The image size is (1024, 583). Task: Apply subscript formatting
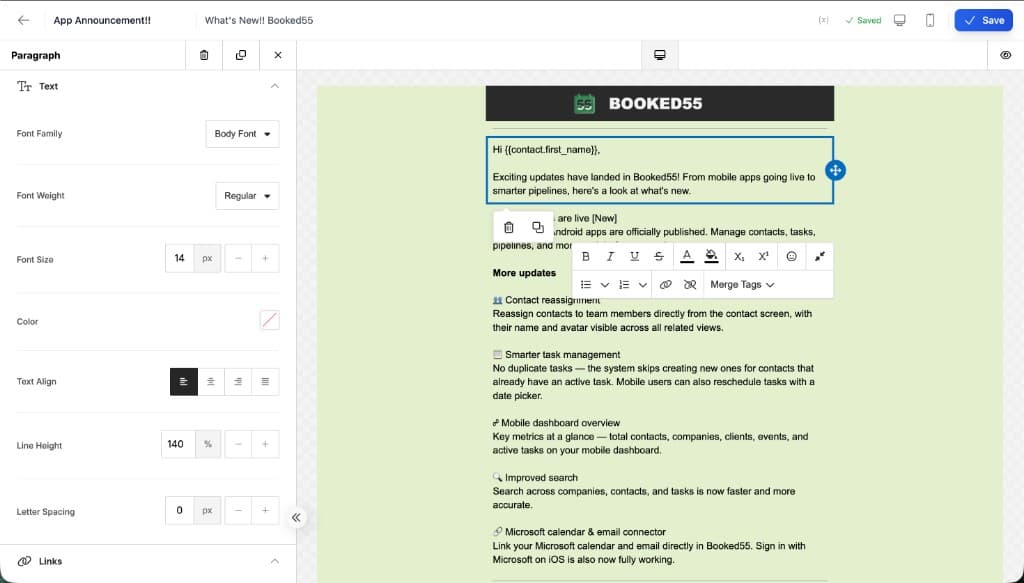click(739, 257)
